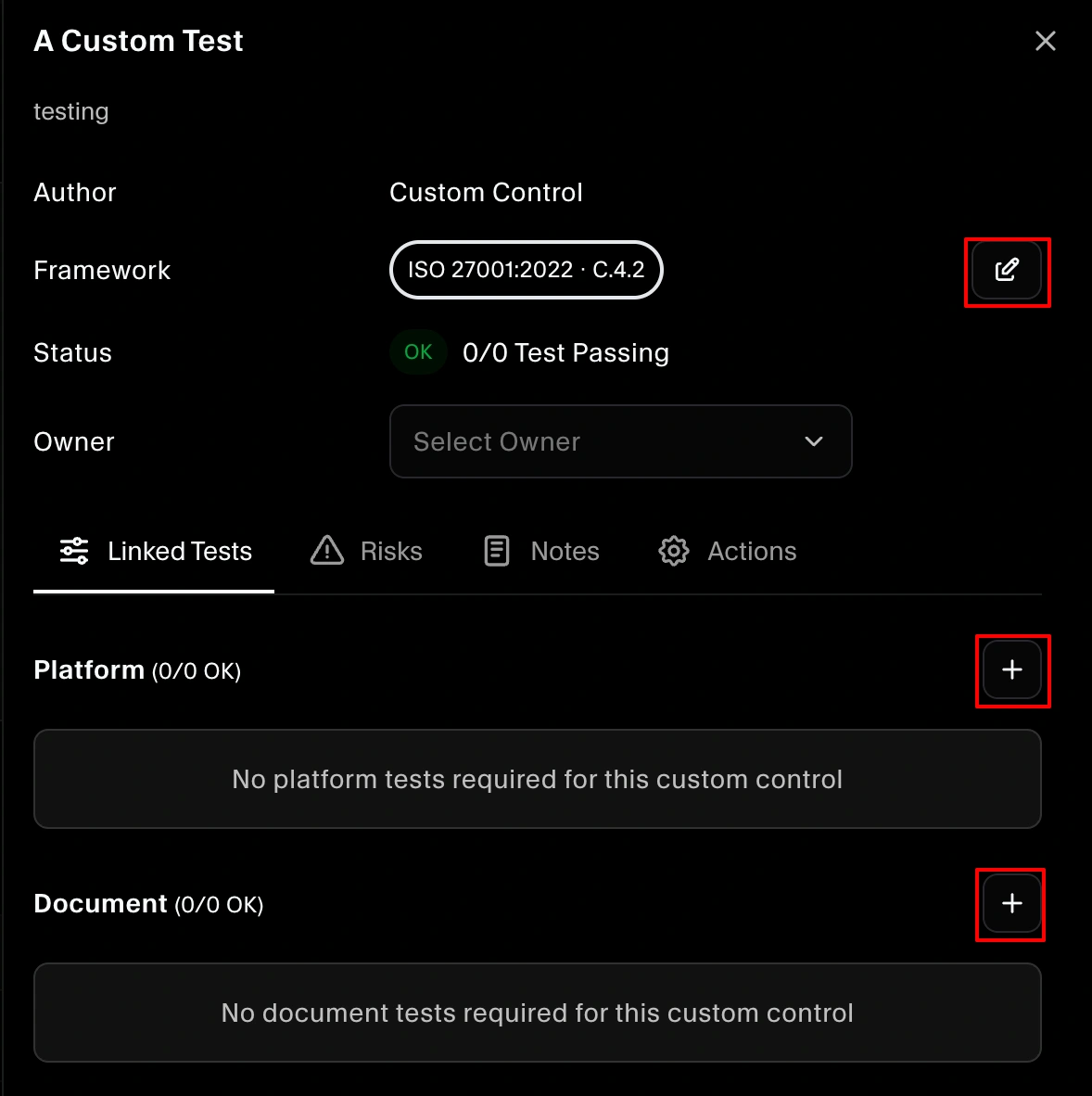The image size is (1092, 1096).
Task: Click the chevron arrow in the owner selector
Action: (813, 442)
